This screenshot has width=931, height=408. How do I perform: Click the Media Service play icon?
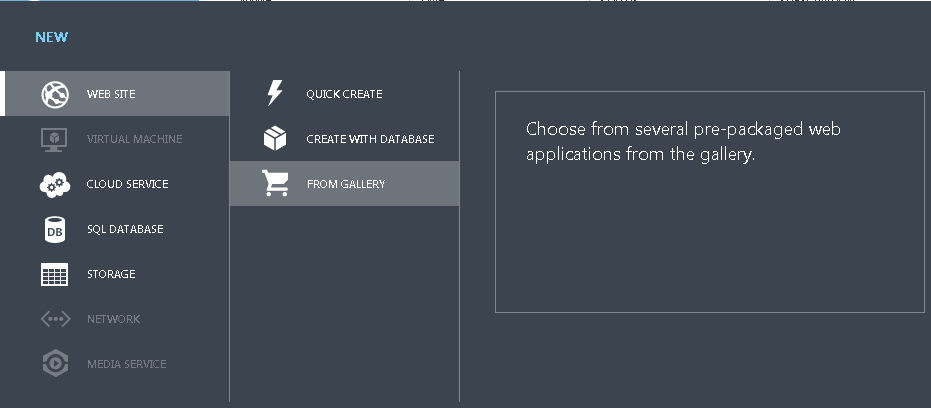coord(54,364)
